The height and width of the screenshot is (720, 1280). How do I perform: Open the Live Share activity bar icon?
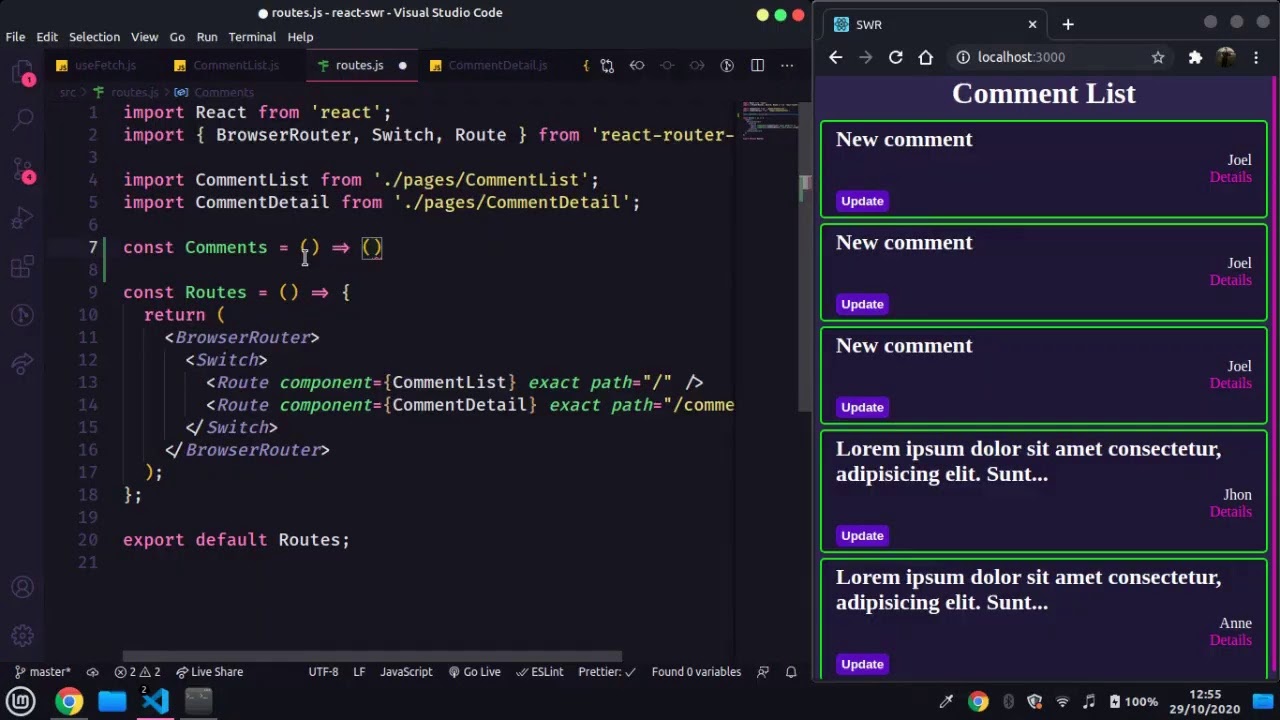click(23, 364)
